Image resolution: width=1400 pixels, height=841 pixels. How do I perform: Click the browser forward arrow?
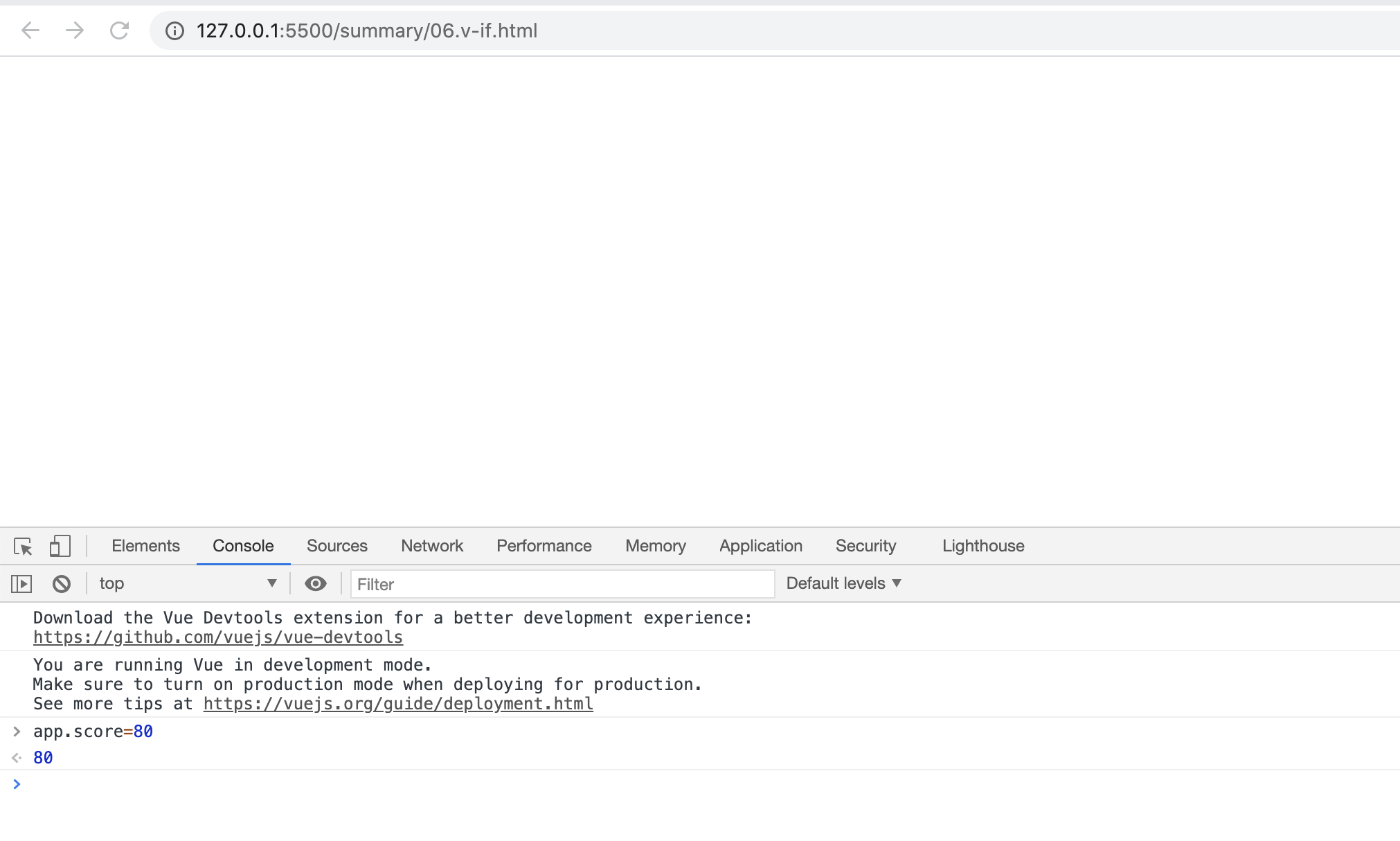point(75,30)
